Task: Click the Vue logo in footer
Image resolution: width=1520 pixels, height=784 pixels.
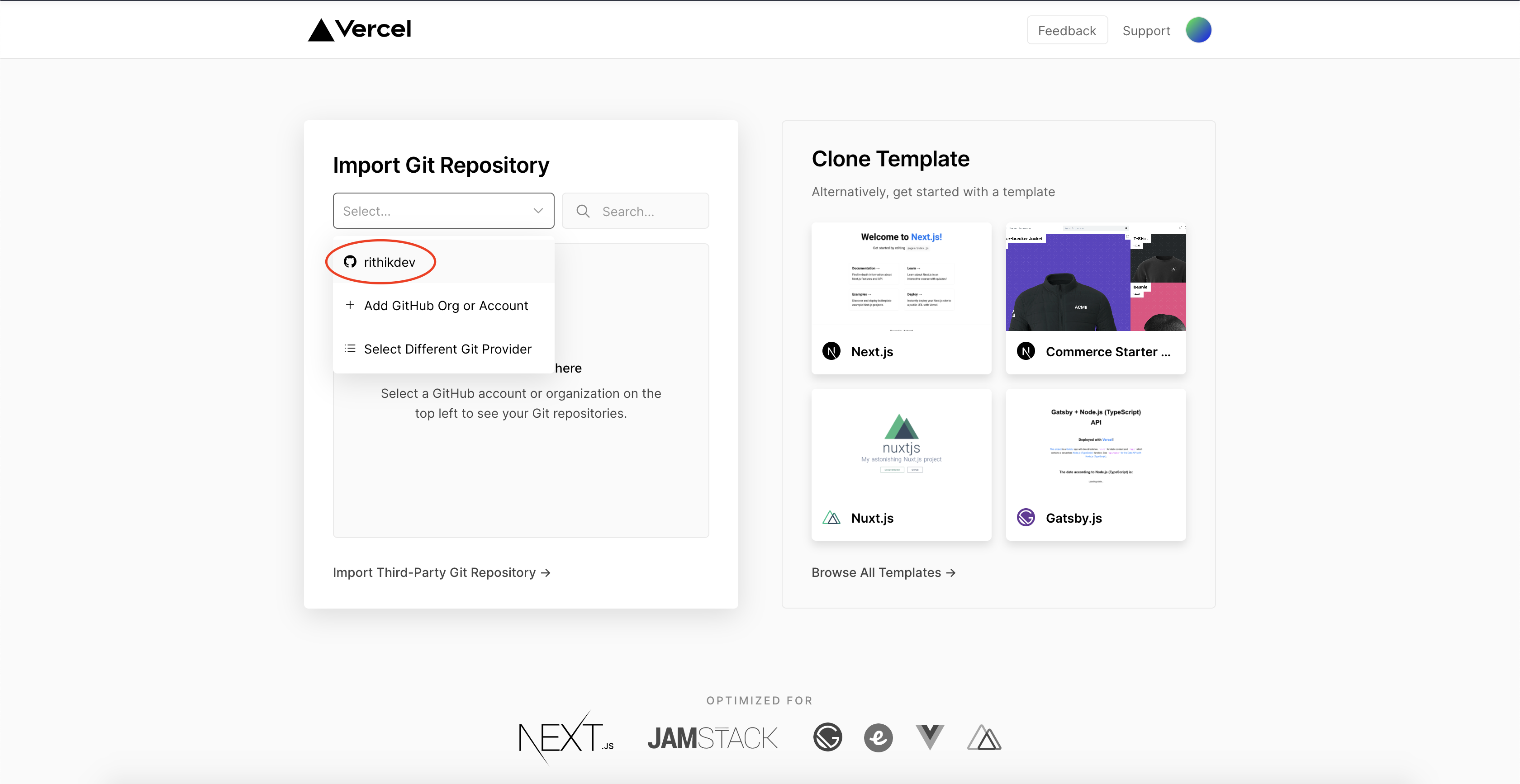Action: pos(929,737)
